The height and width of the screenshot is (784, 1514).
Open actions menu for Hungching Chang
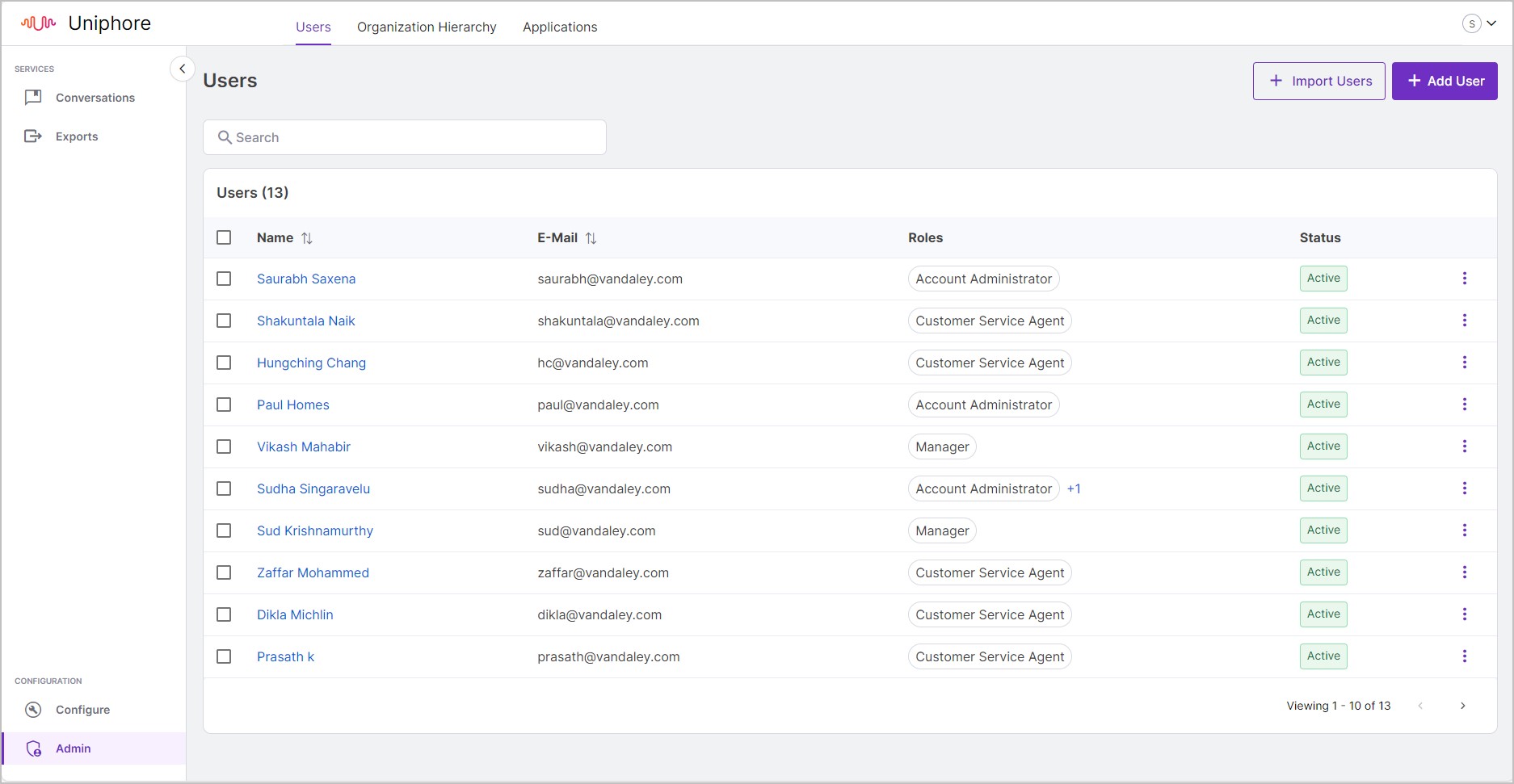[x=1464, y=363]
